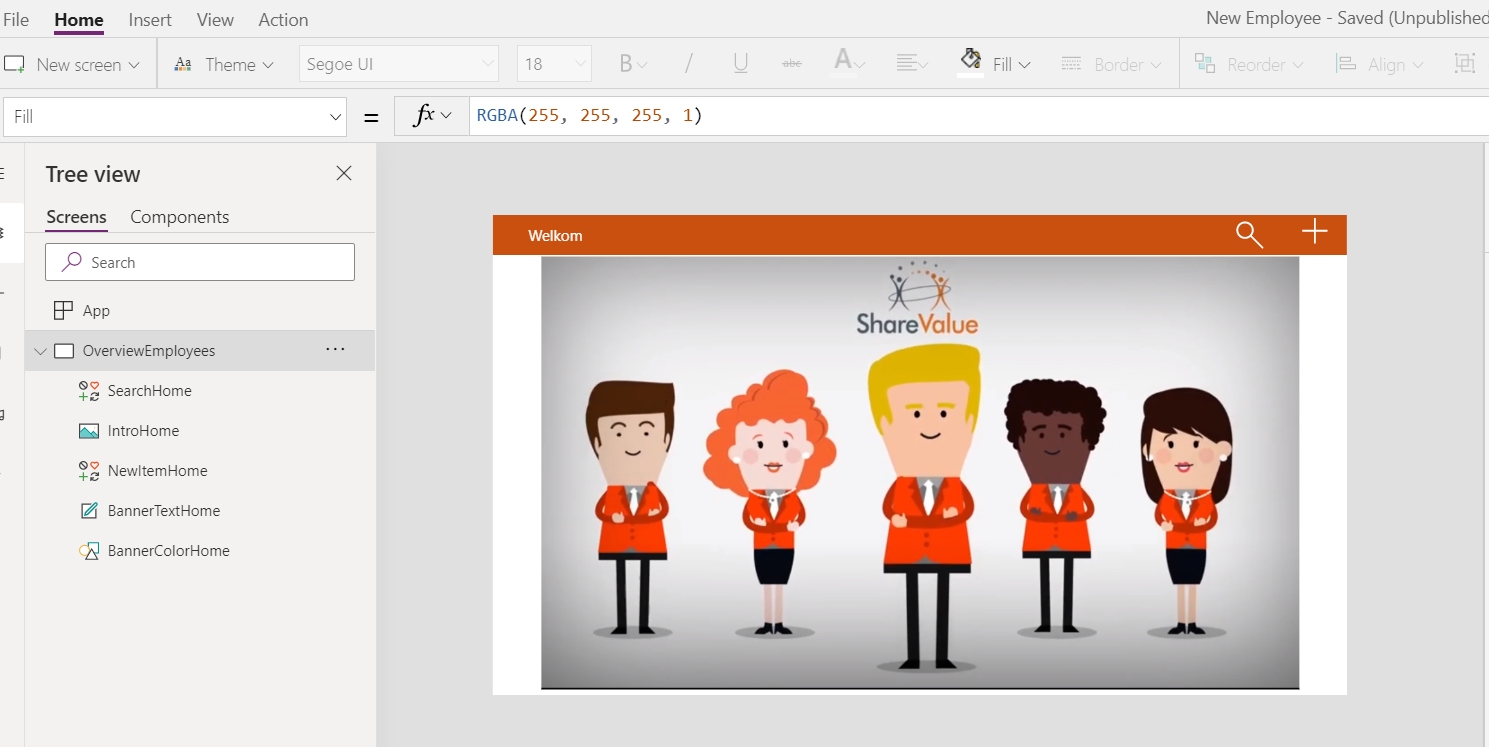Image resolution: width=1489 pixels, height=747 pixels.
Task: Open the text alignment options
Action: 913,64
